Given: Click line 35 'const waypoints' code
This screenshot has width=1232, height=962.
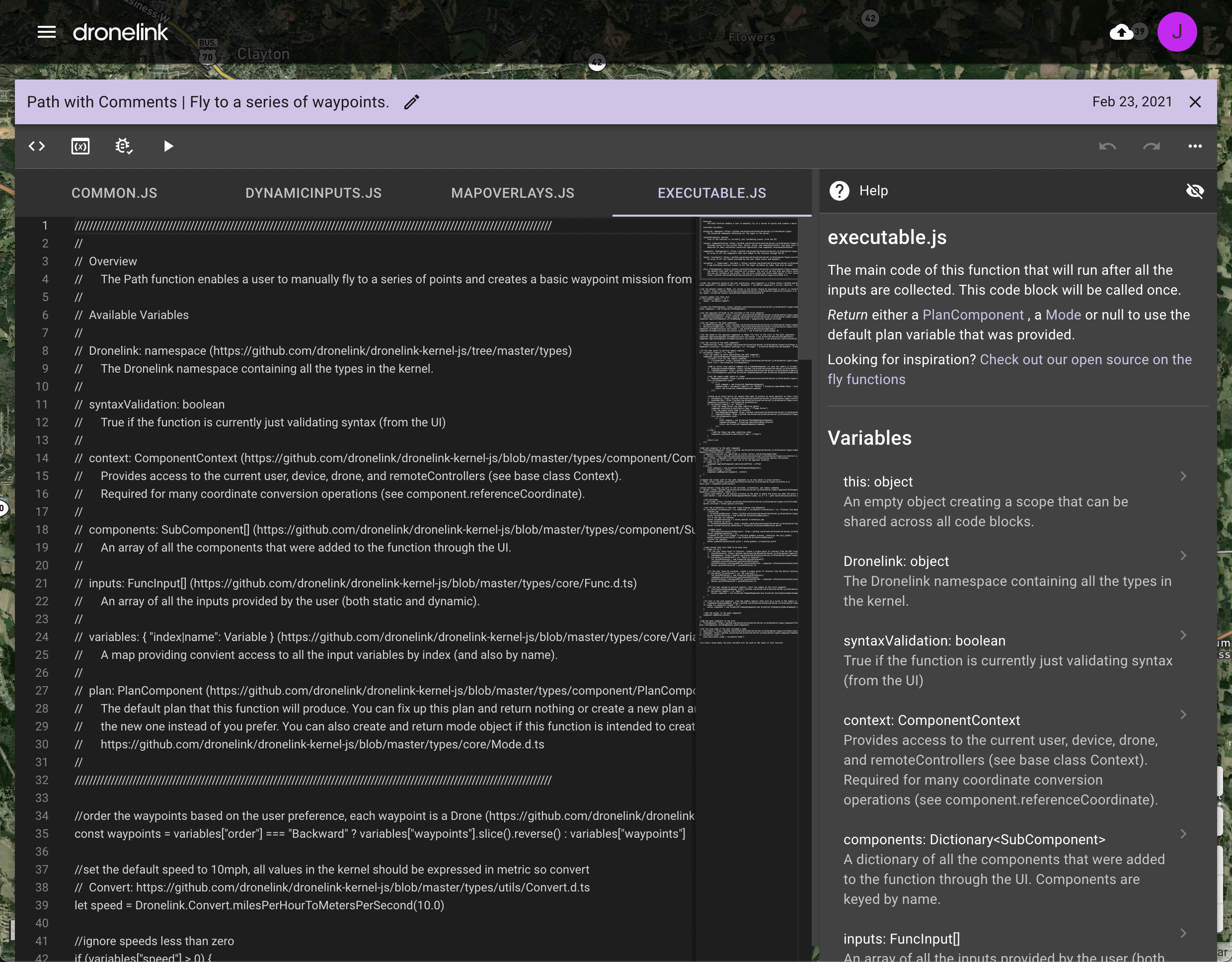Looking at the screenshot, I should pos(380,833).
